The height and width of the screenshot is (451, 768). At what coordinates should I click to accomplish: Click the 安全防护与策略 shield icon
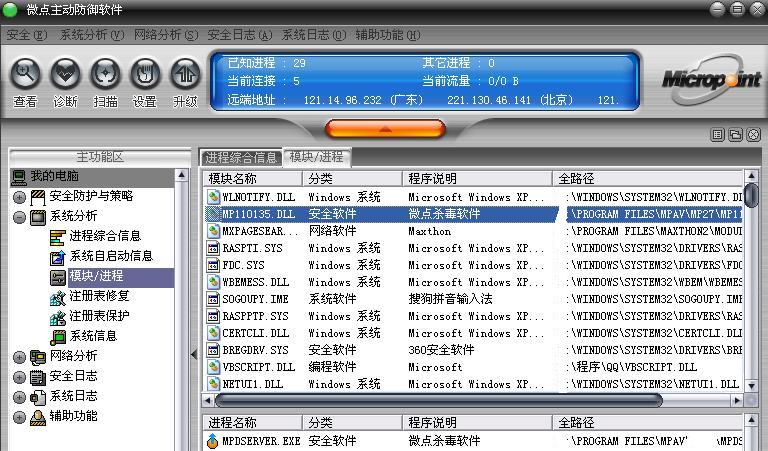pyautogui.click(x=38, y=197)
